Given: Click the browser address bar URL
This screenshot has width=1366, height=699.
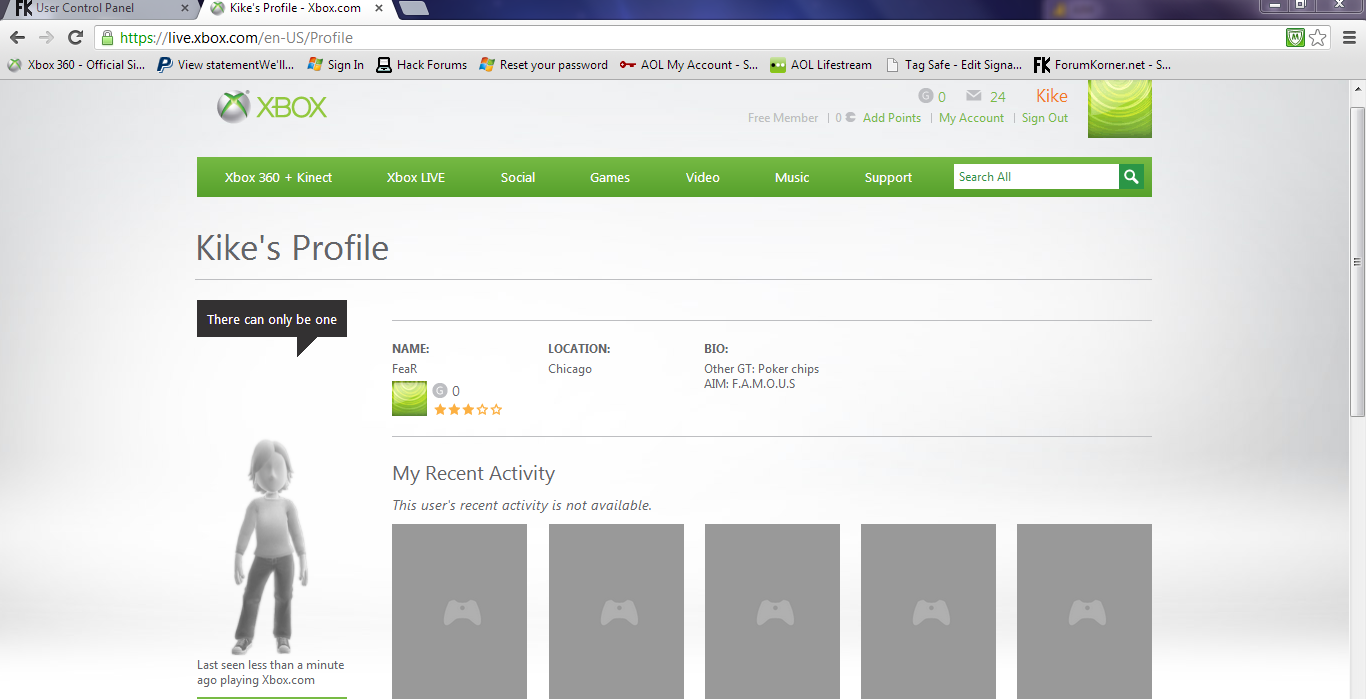Looking at the screenshot, I should pos(236,38).
